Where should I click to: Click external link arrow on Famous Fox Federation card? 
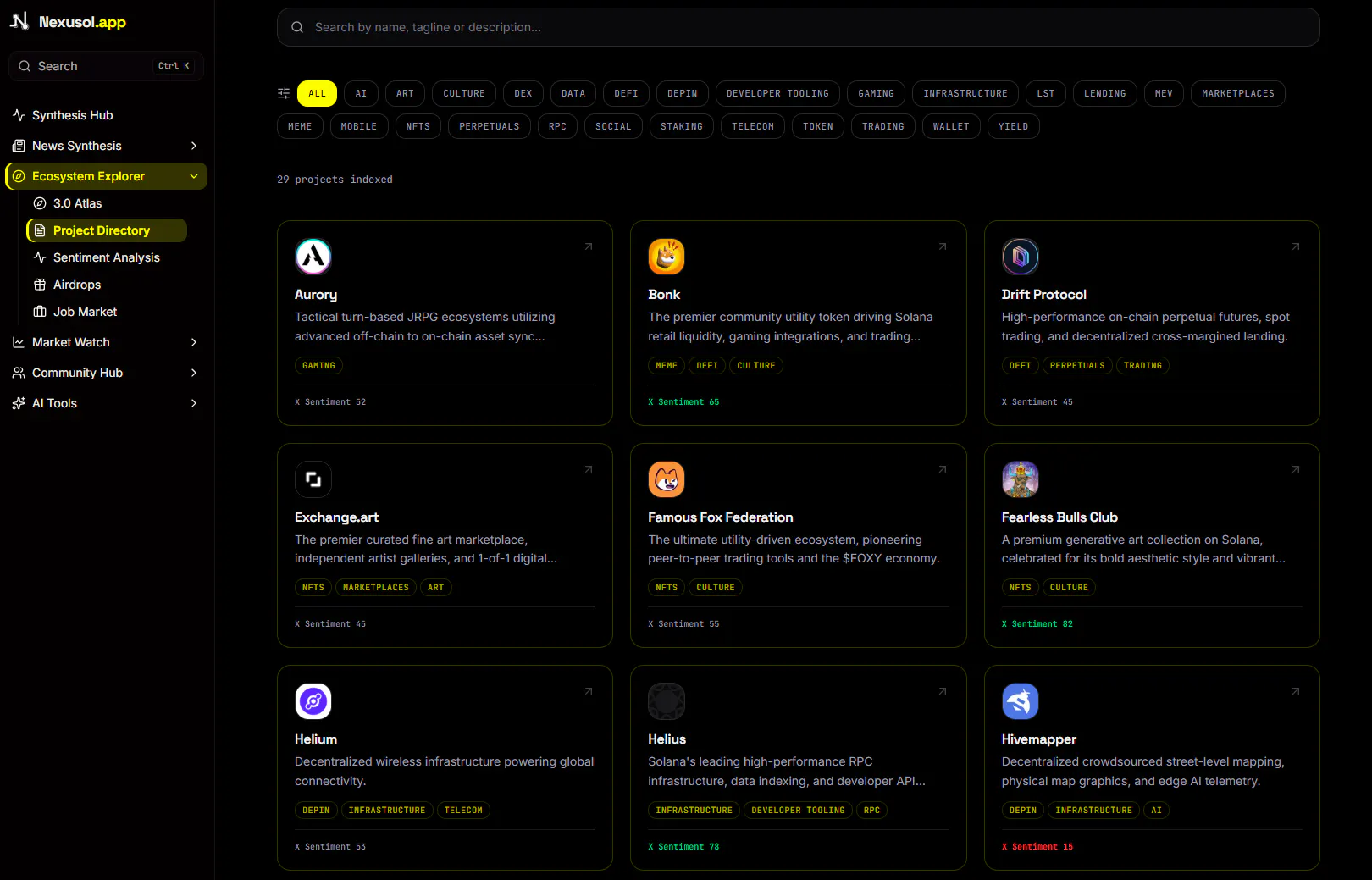[x=943, y=469]
